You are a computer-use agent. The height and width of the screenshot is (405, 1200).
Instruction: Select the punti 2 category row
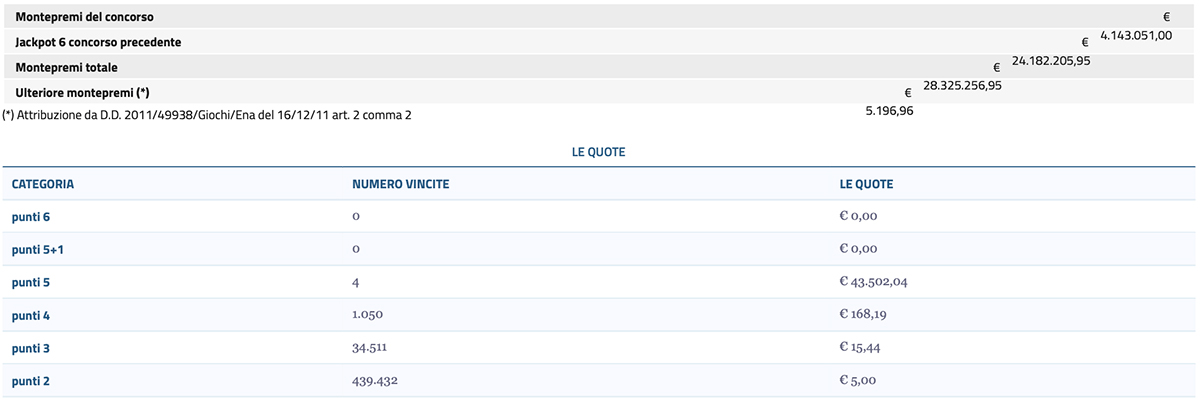click(x=598, y=381)
